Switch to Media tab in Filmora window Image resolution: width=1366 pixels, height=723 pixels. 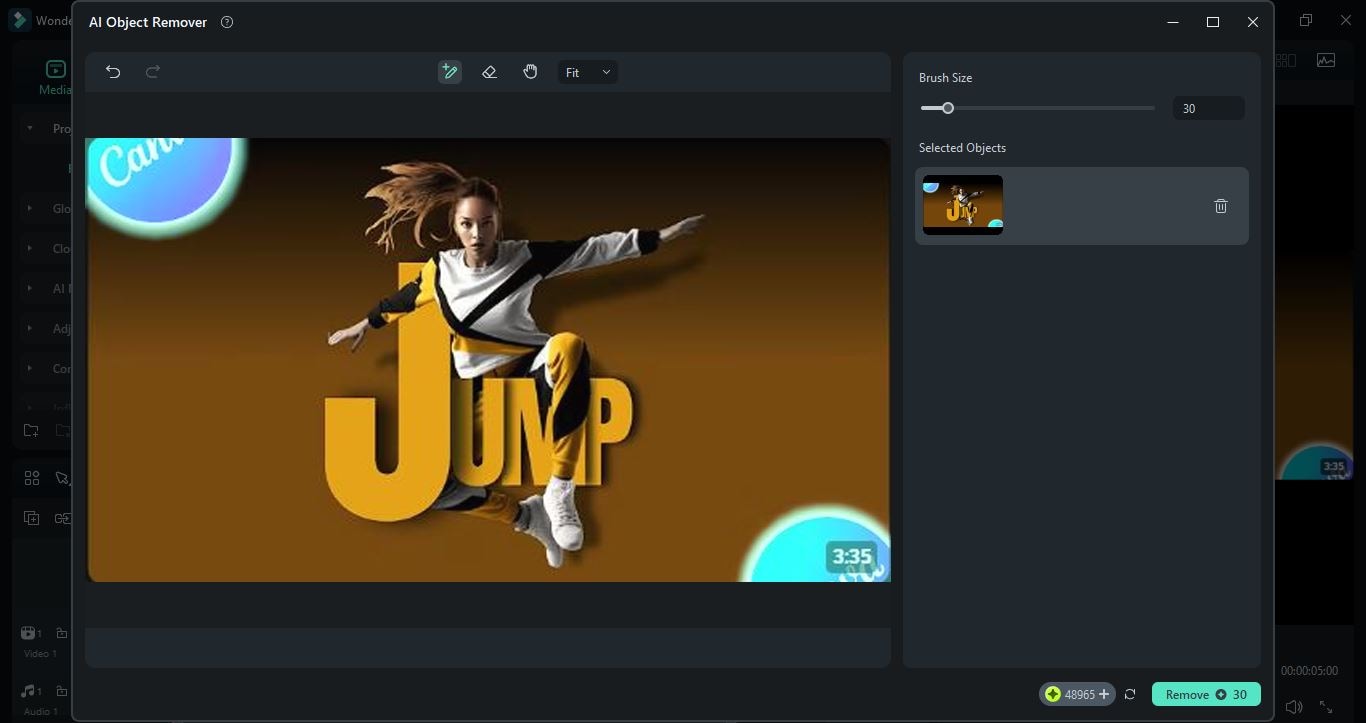(55, 77)
